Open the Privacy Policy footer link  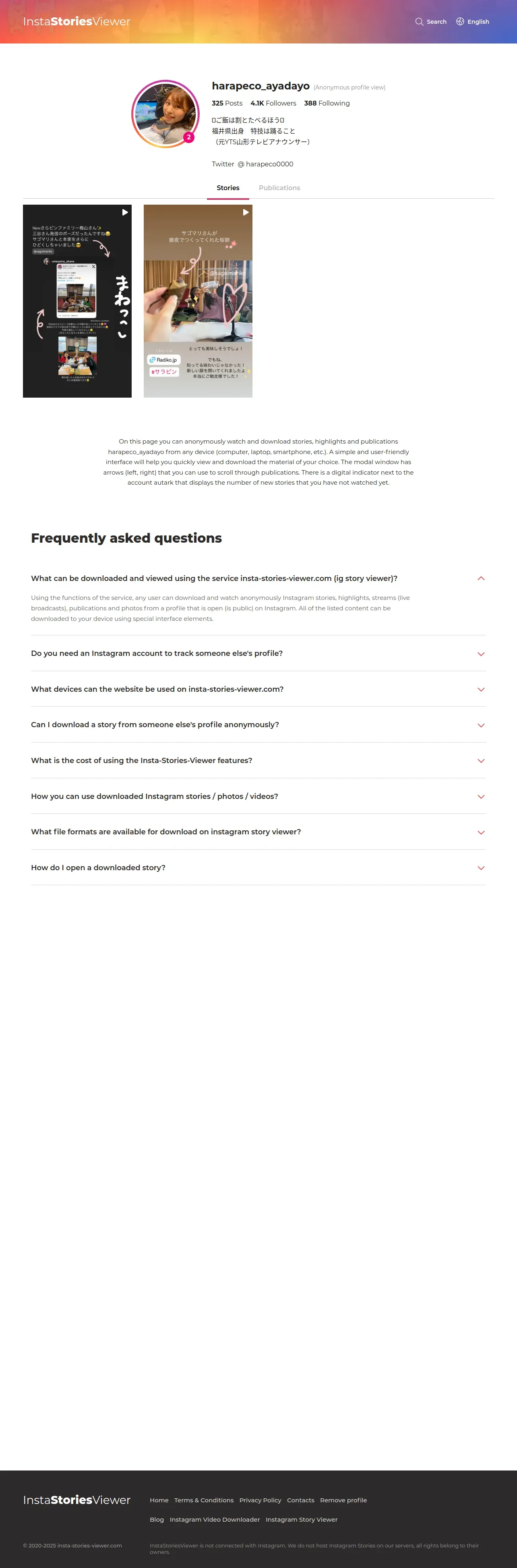coord(260,1500)
